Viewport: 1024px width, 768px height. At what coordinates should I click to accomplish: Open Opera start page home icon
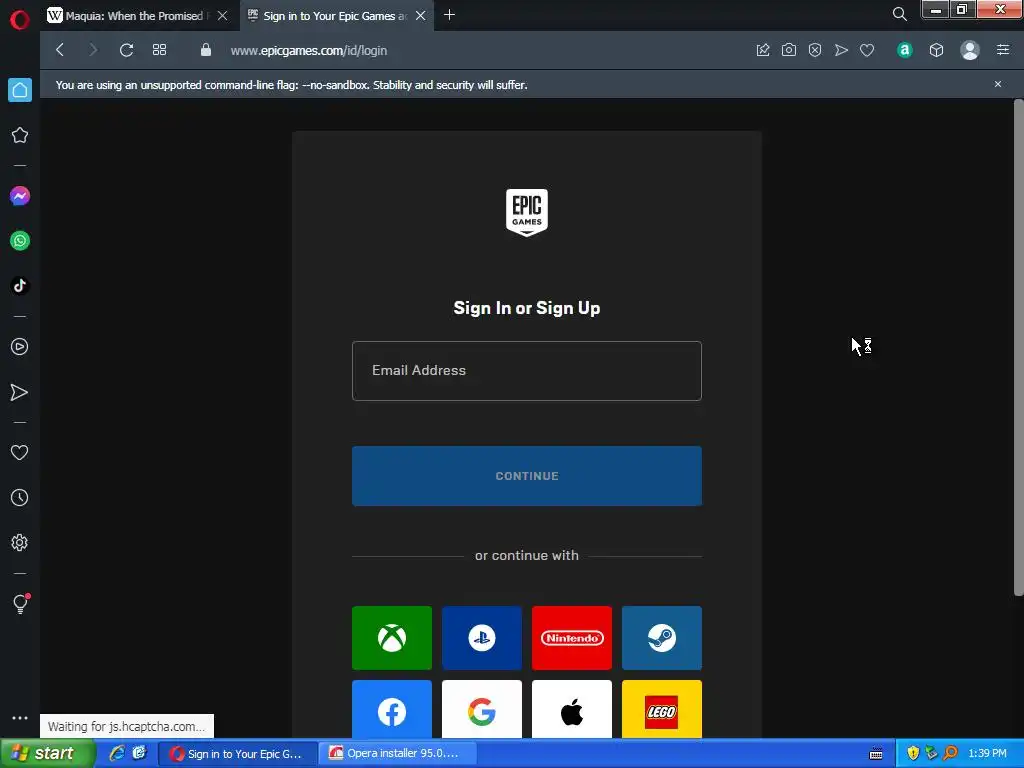click(x=20, y=90)
